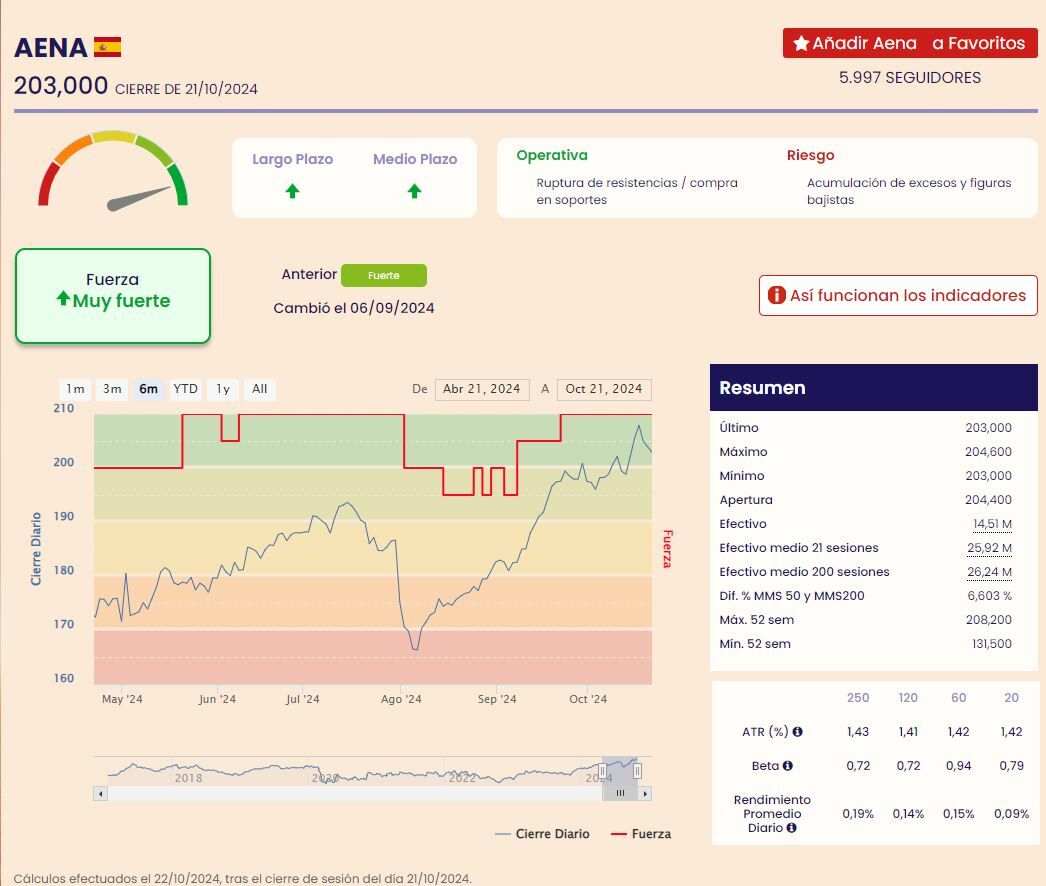This screenshot has width=1046, height=886.
Task: Click the Efectivo value 14,51 M
Action: pos(992,524)
